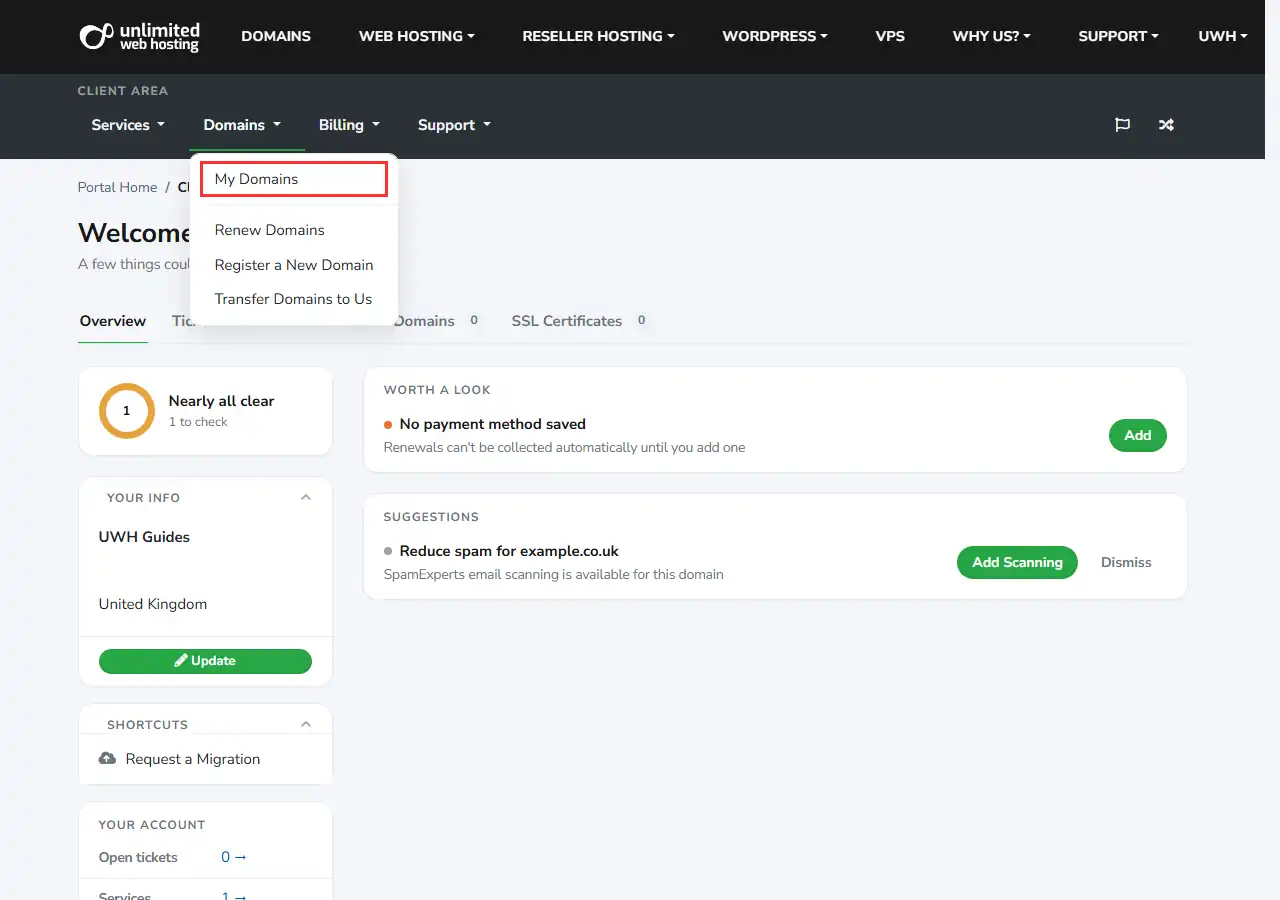Click the green Update button
Image resolution: width=1280 pixels, height=900 pixels.
pyautogui.click(x=205, y=661)
